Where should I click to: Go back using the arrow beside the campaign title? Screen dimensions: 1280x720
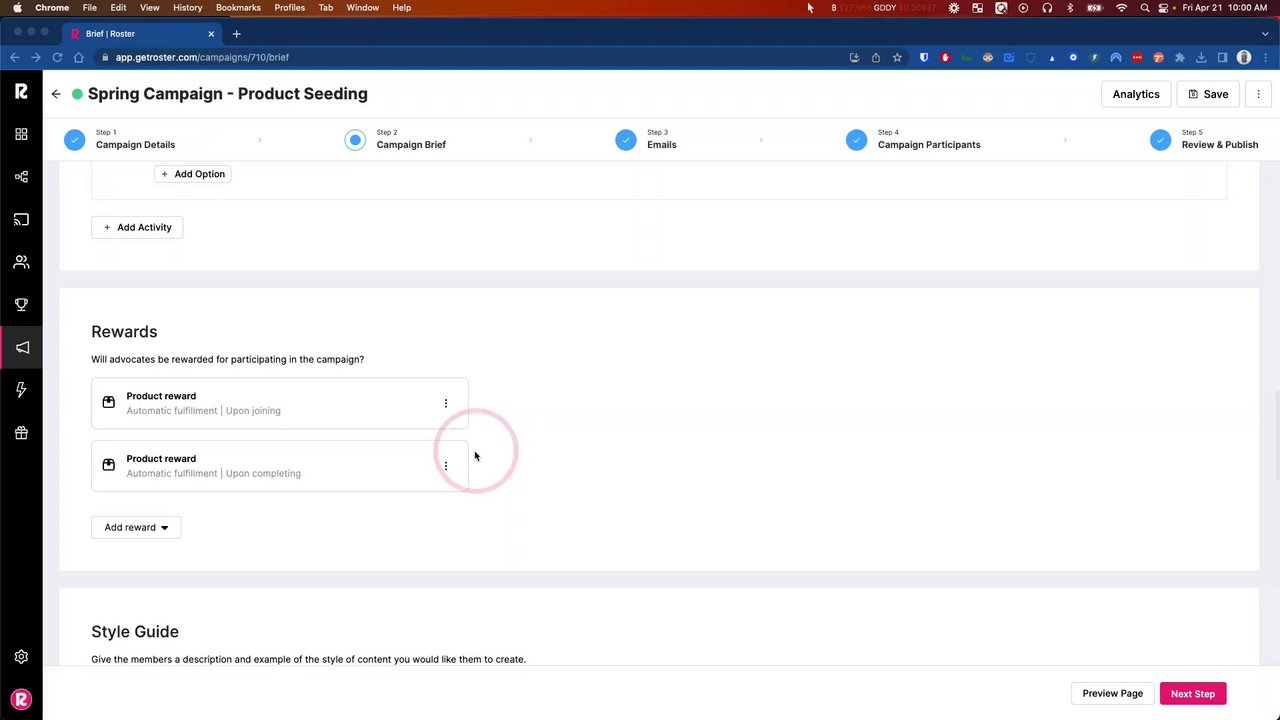(56, 94)
